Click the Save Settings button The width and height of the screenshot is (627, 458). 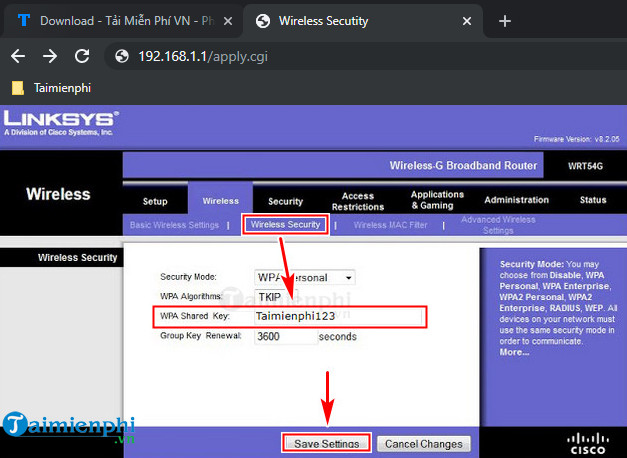point(326,444)
